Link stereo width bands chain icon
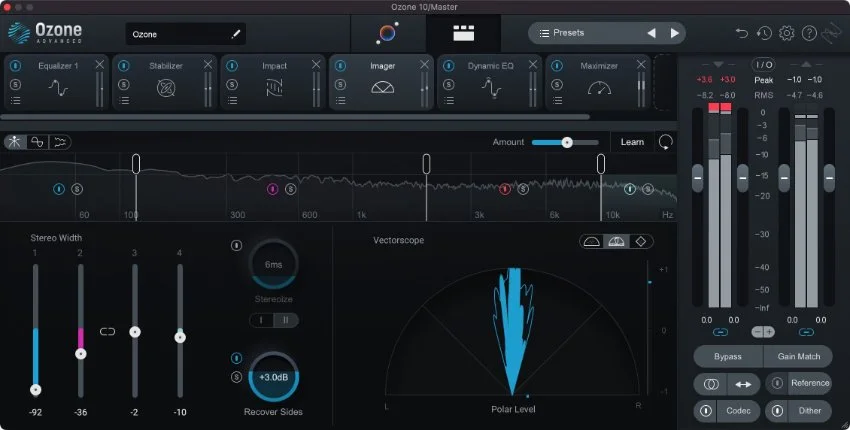The height and width of the screenshot is (430, 850). (107, 332)
